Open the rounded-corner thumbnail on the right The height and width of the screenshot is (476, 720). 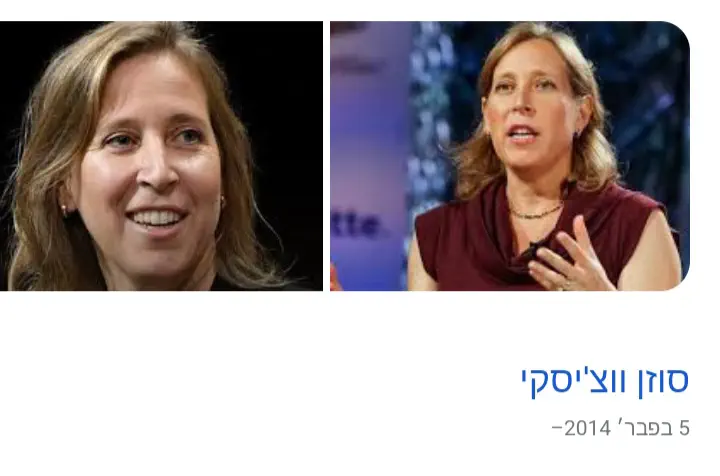point(510,156)
